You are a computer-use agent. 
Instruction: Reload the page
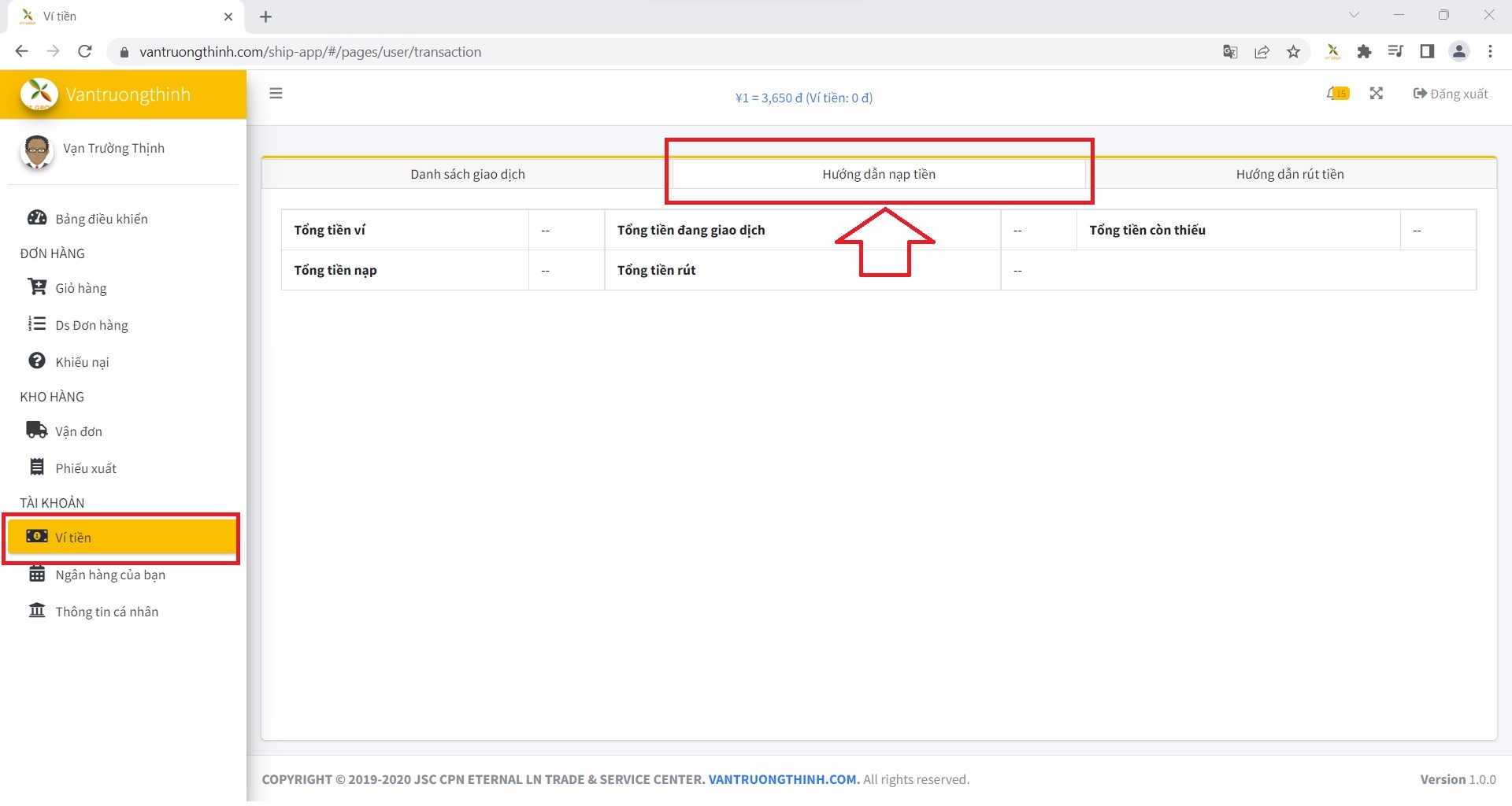[85, 51]
